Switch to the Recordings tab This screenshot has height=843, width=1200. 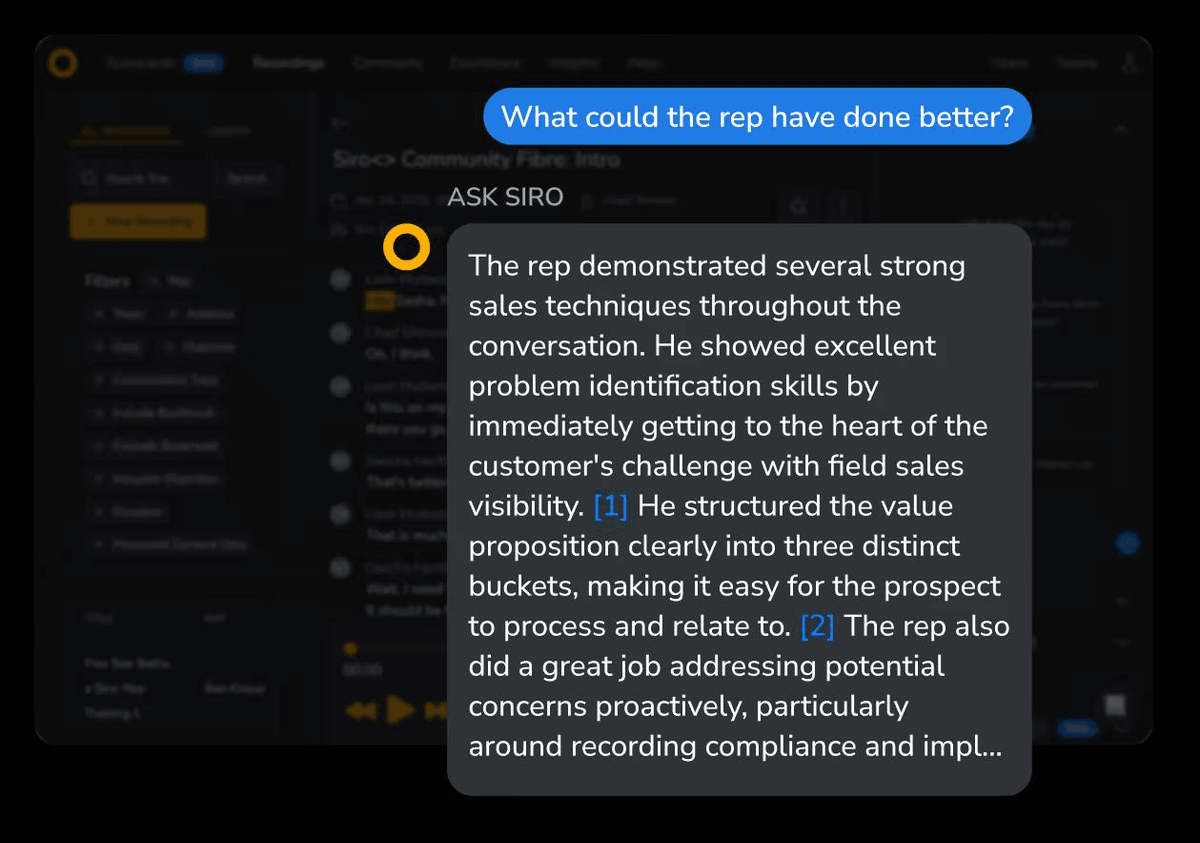pos(288,63)
